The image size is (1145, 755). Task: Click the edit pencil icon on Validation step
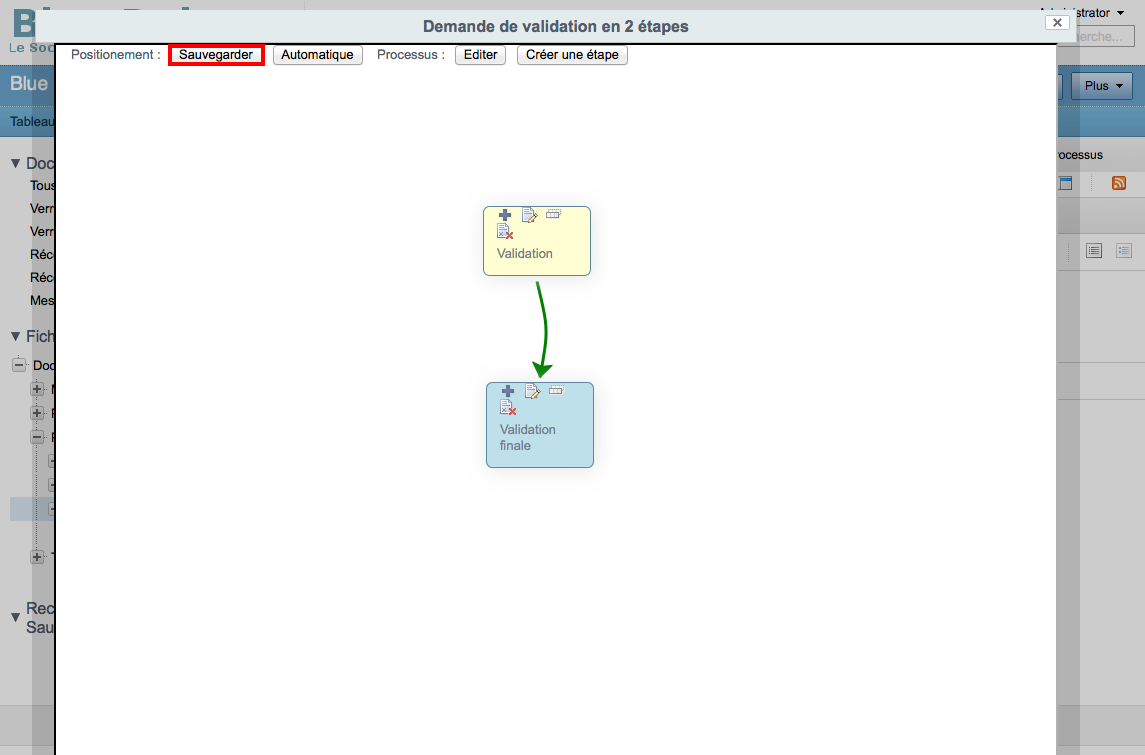tap(529, 215)
